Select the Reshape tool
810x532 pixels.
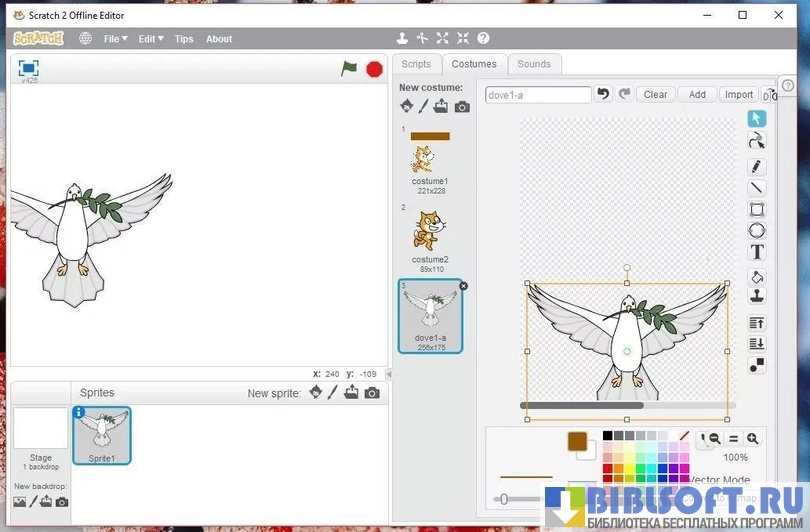coord(757,140)
